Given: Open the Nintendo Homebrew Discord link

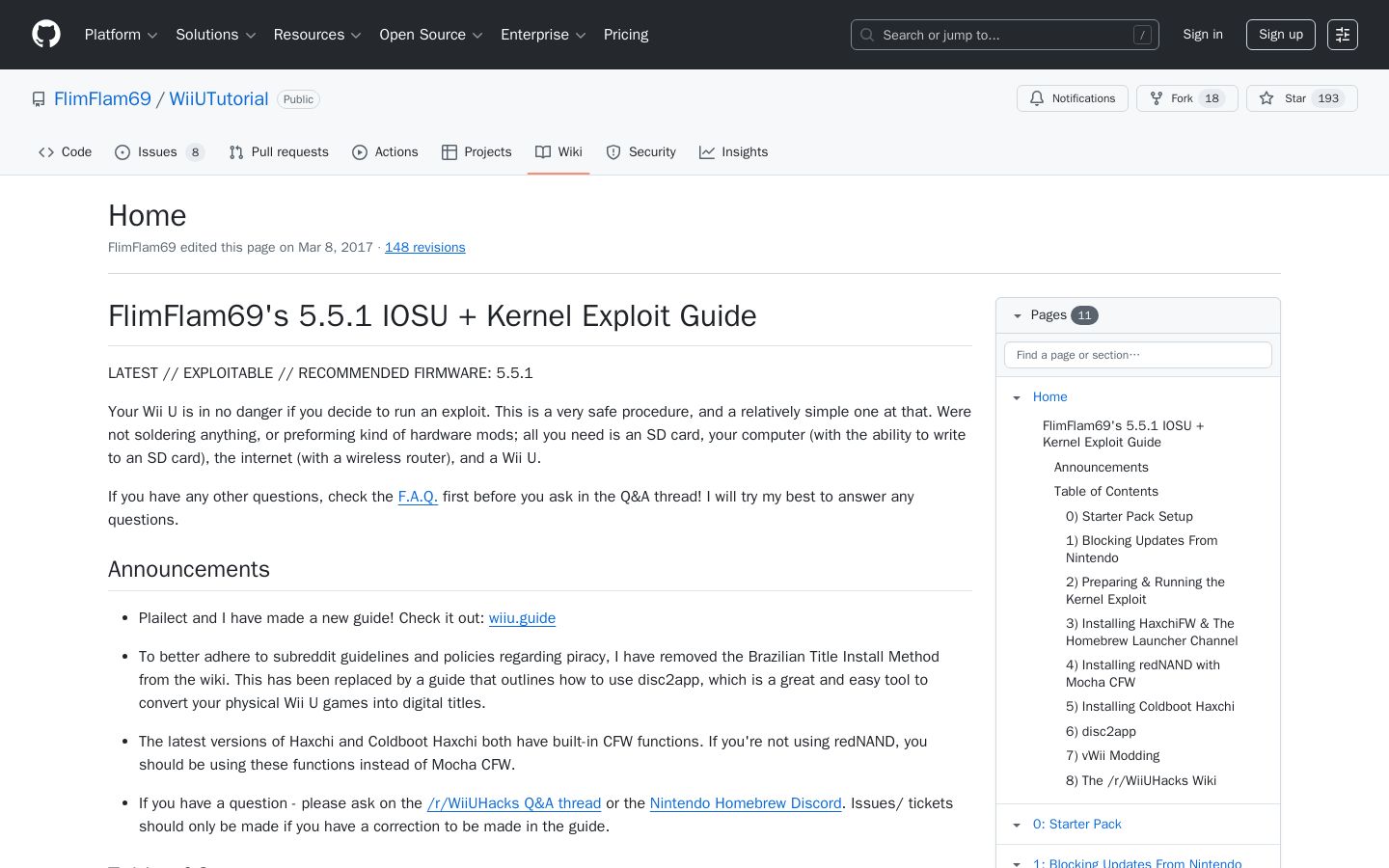Looking at the screenshot, I should point(746,803).
